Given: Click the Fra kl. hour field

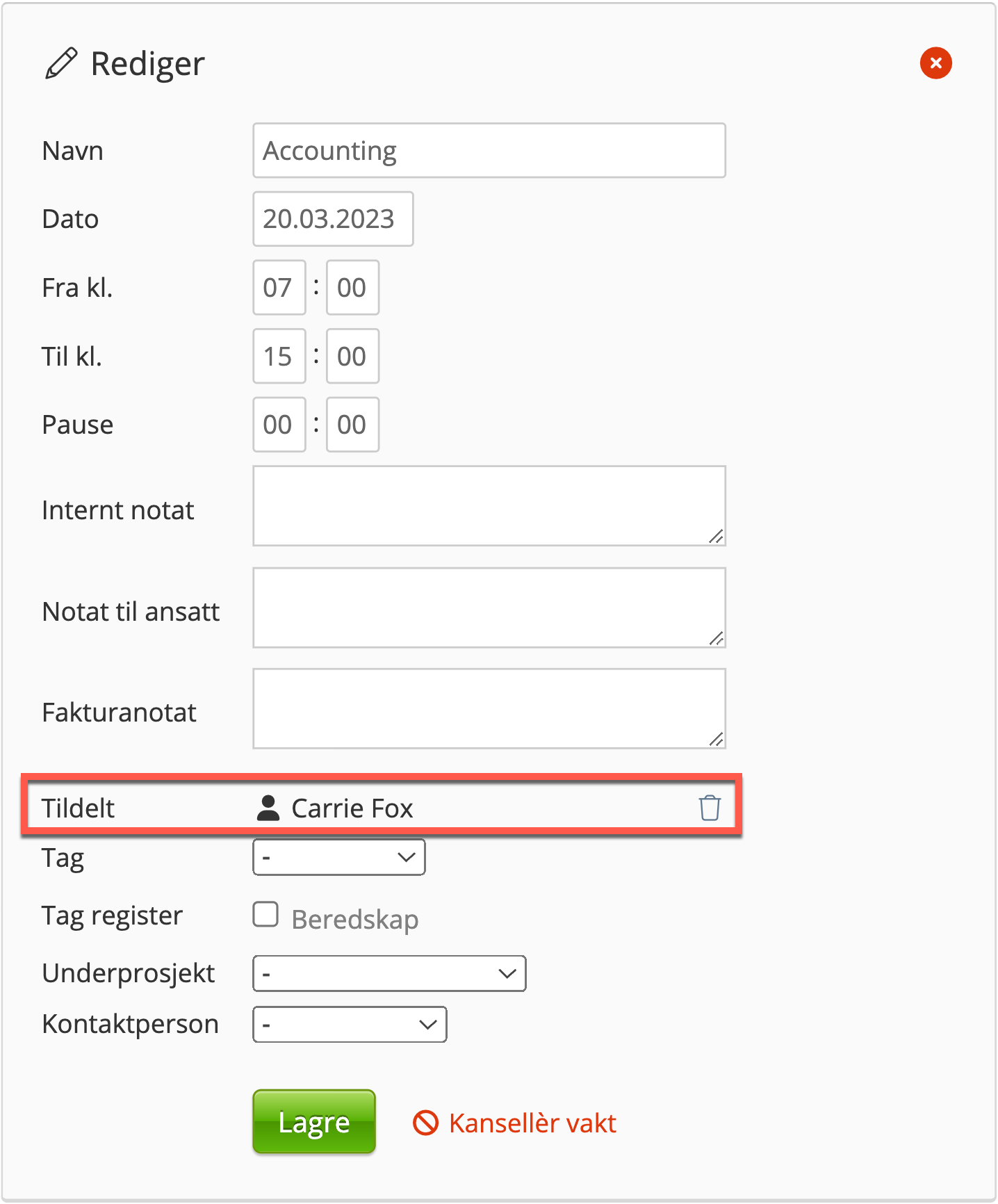Looking at the screenshot, I should pos(279,288).
